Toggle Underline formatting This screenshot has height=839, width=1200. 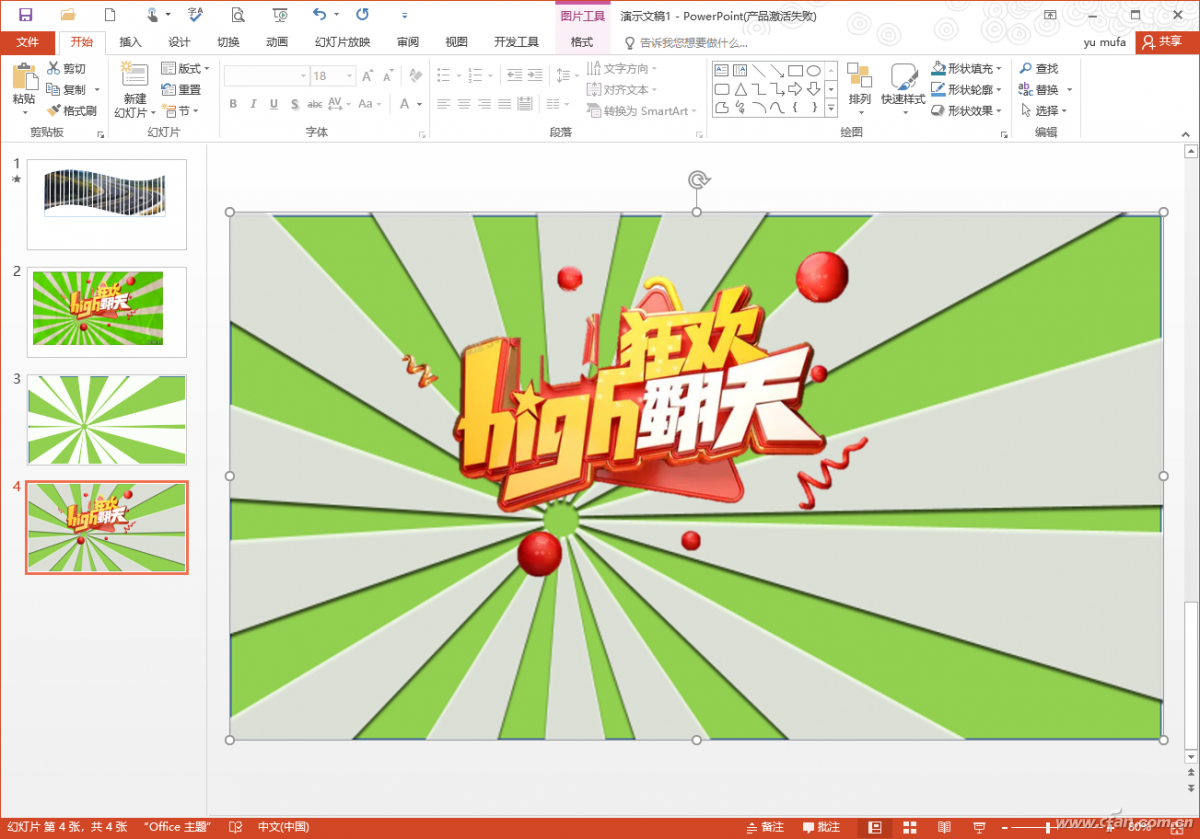tap(274, 104)
